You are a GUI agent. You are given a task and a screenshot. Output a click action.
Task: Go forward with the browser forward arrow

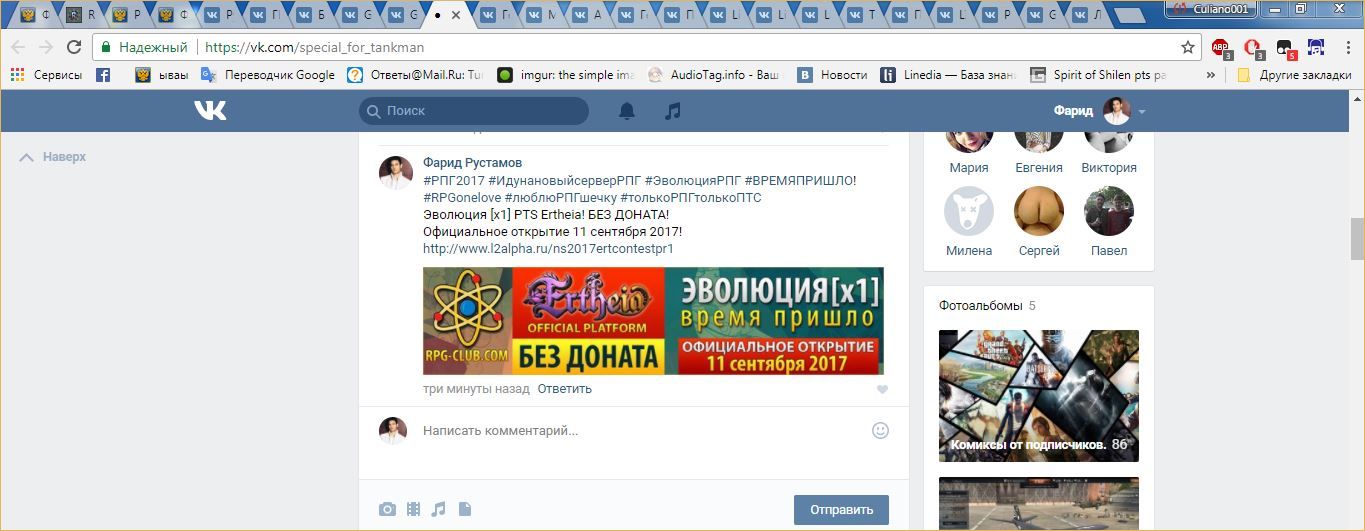46,47
